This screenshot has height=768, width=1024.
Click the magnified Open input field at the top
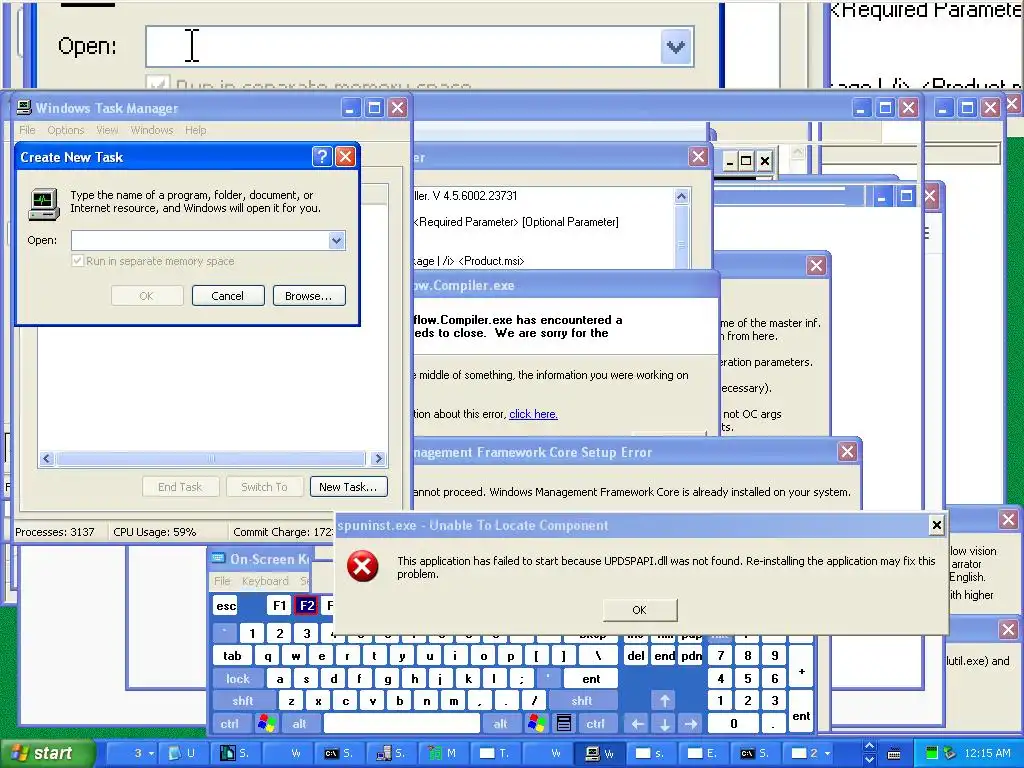(404, 47)
